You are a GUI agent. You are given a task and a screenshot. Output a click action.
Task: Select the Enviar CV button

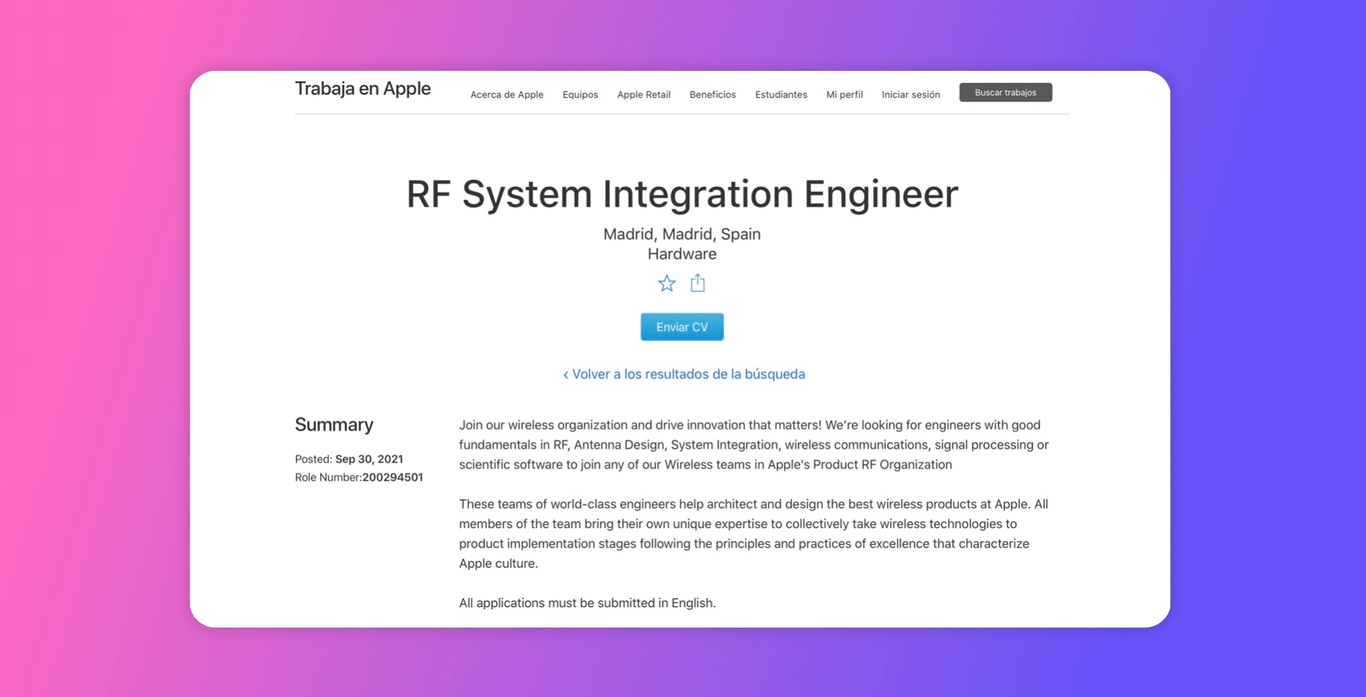pos(682,326)
